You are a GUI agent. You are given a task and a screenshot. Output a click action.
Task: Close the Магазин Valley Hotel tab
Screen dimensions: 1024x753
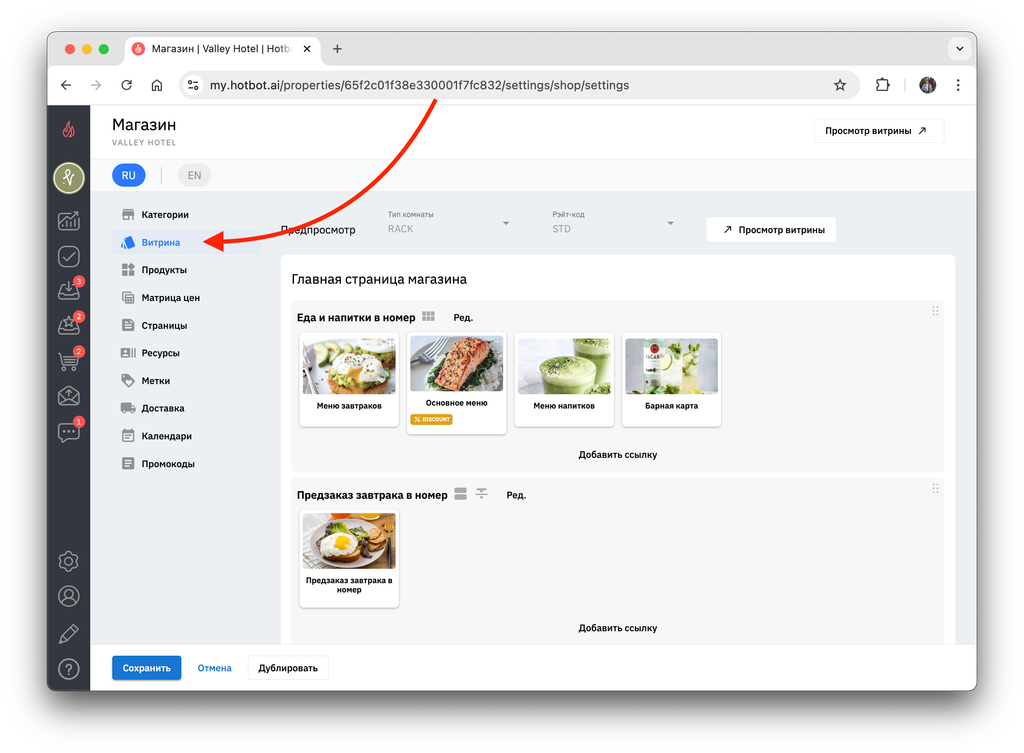coord(307,48)
